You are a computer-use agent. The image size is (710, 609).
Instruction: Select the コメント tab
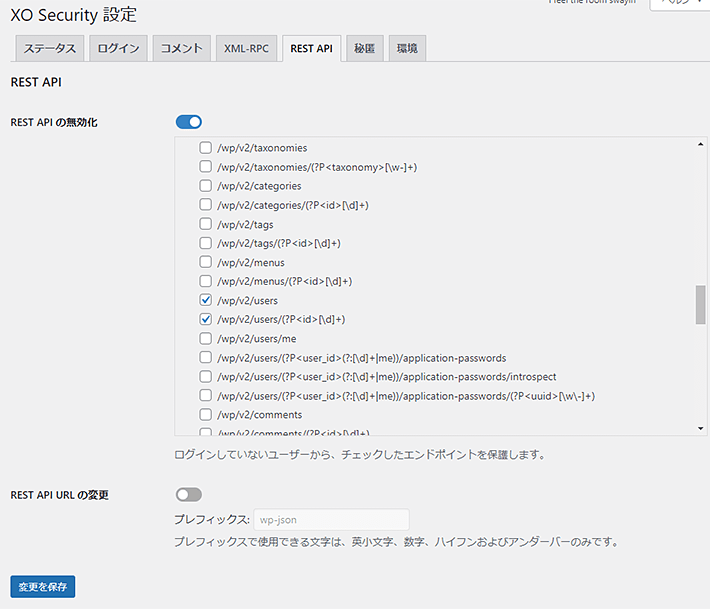pyautogui.click(x=182, y=48)
